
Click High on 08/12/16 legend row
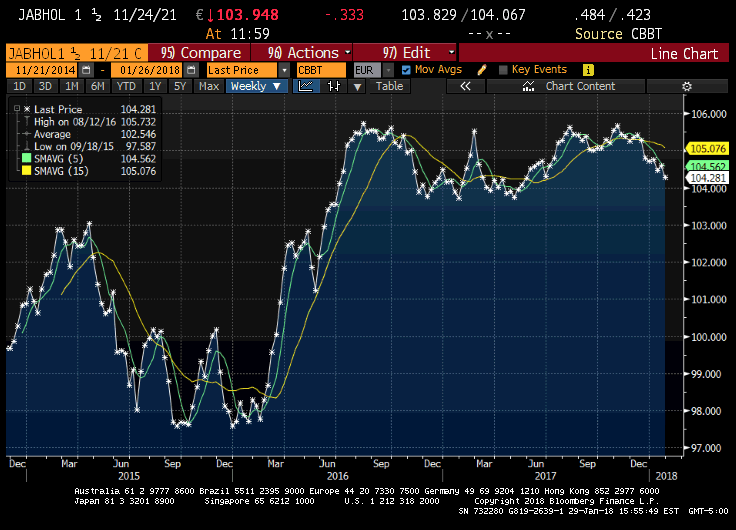pos(75,122)
